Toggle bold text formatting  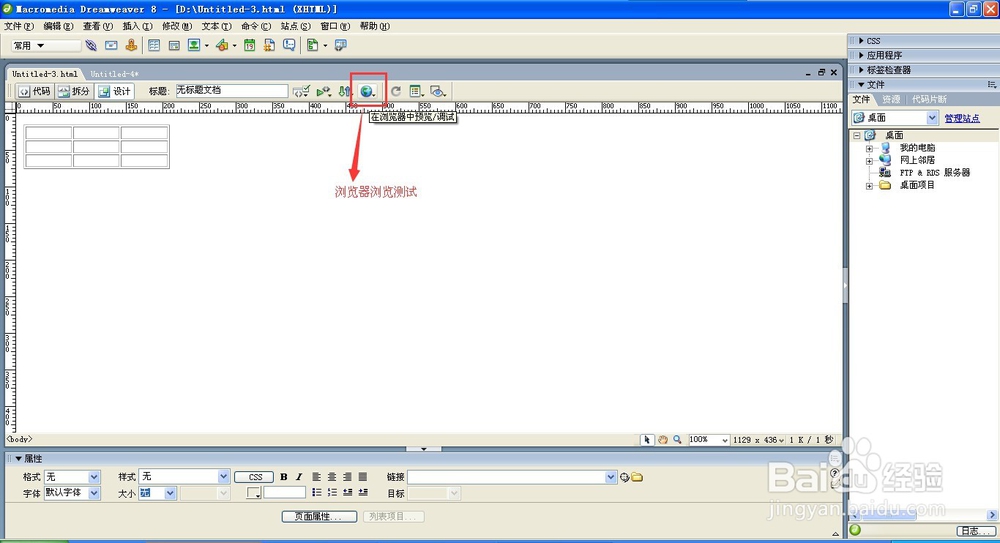[284, 477]
